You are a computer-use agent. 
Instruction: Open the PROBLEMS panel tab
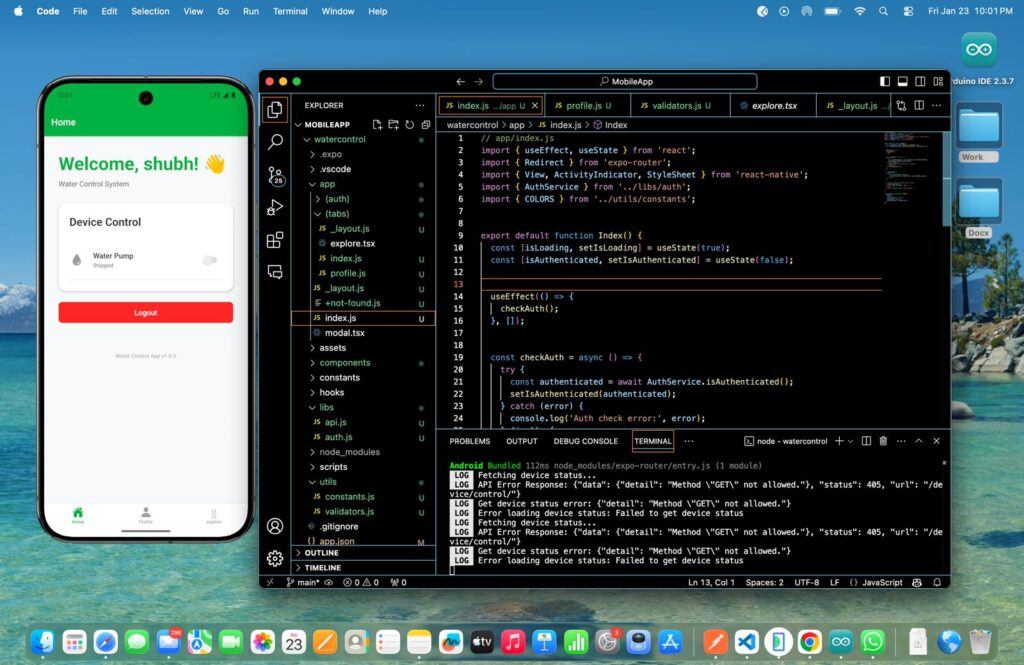pos(469,441)
